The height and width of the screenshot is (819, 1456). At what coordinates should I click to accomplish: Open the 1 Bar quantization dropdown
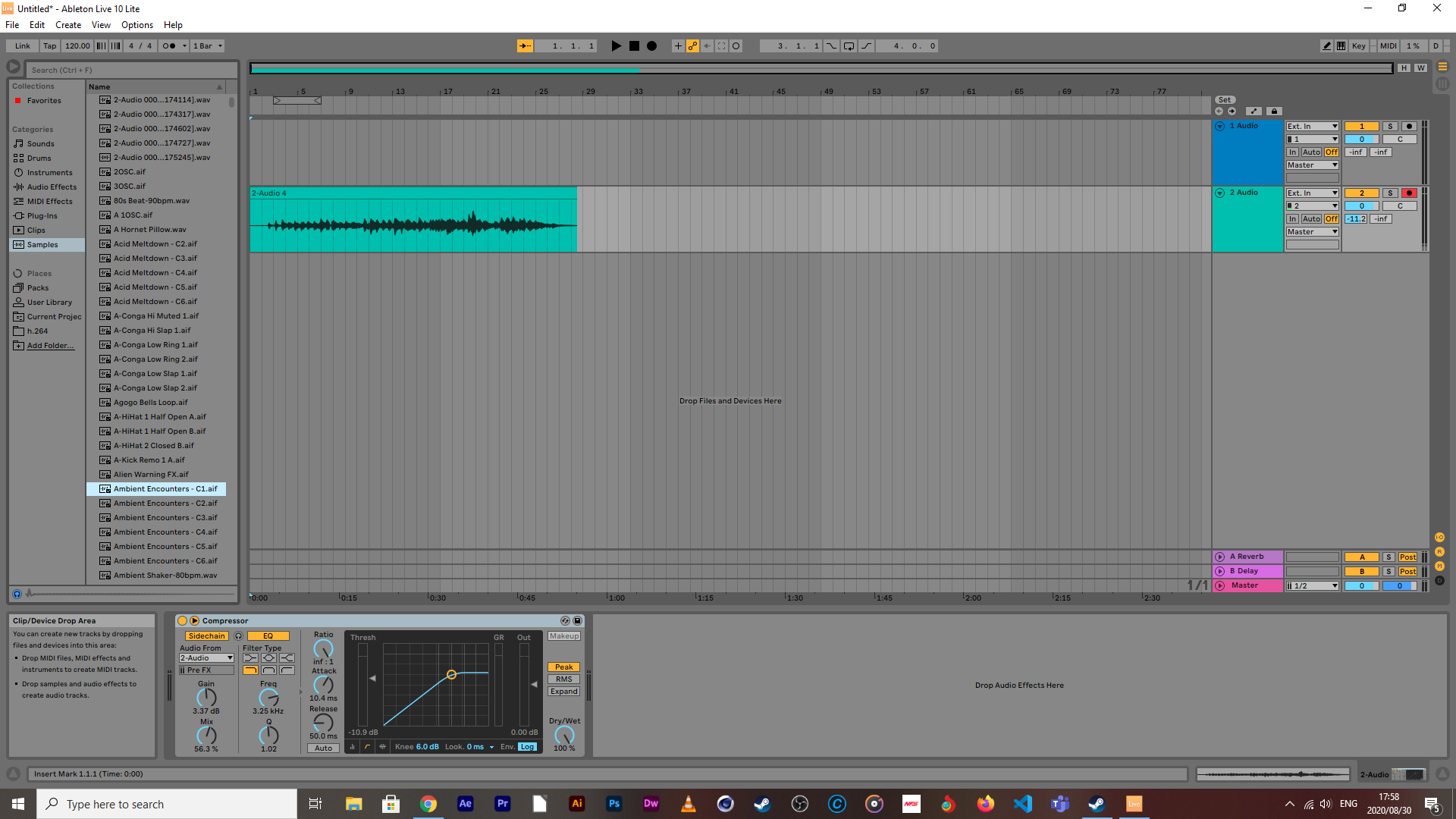click(207, 46)
